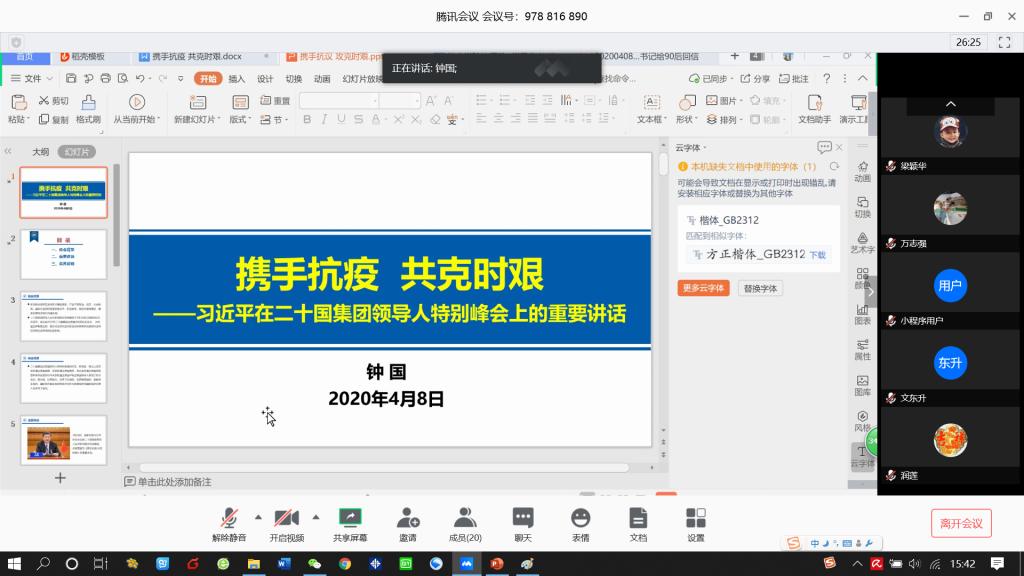The image size is (1024, 576).
Task: Open the meeting settings icon
Action: 695,517
